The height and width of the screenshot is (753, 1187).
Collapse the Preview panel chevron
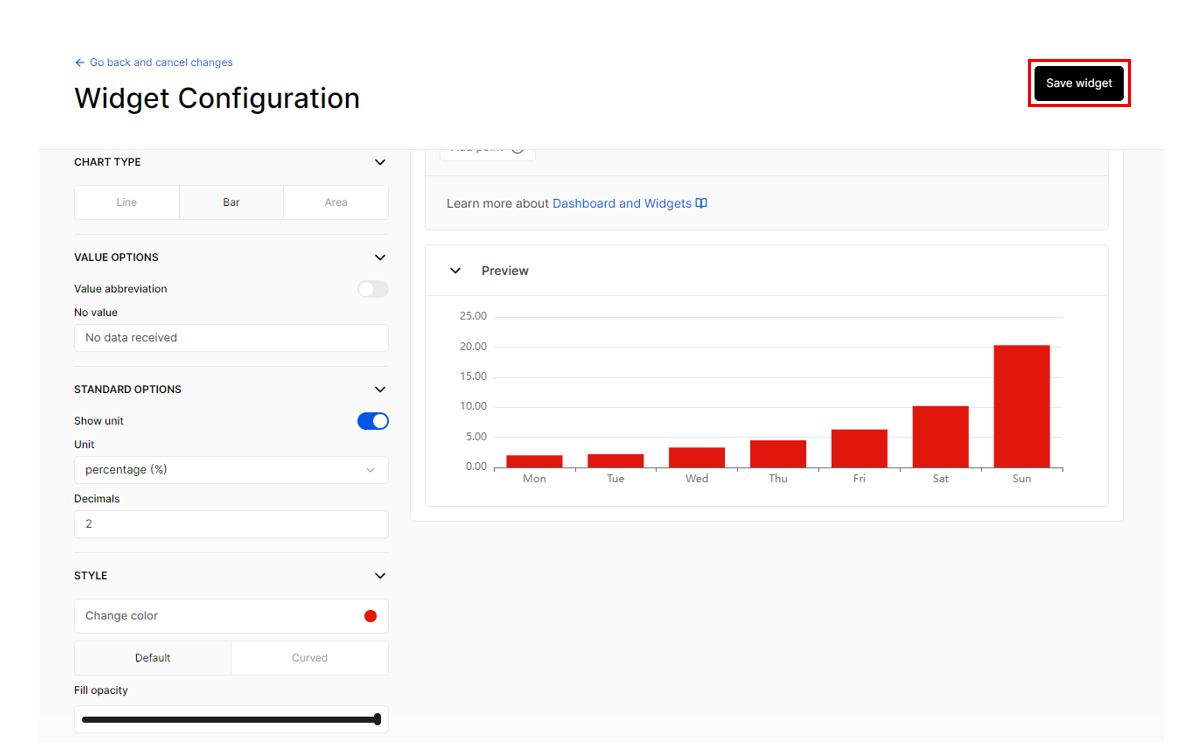tap(455, 270)
